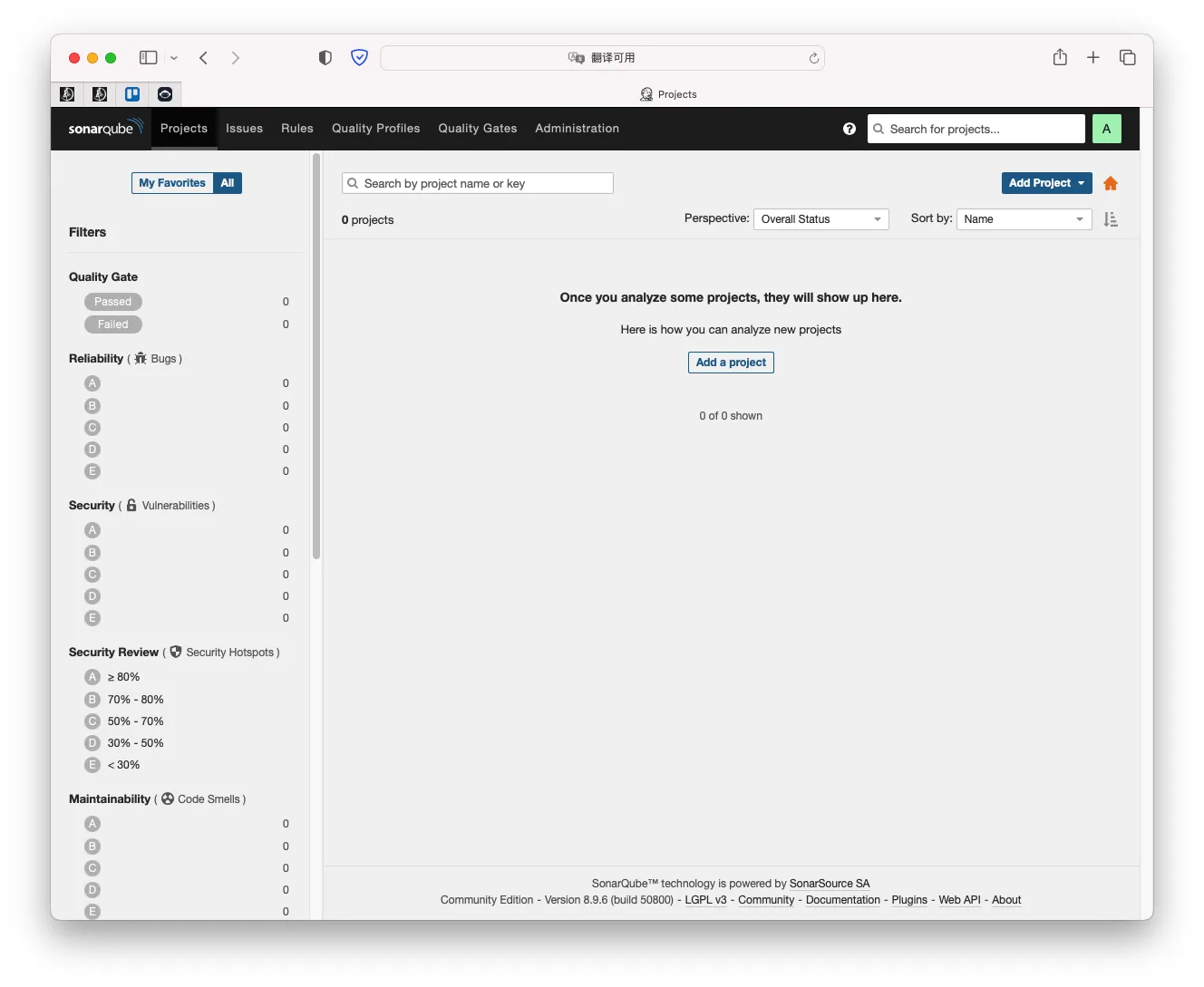The height and width of the screenshot is (987, 1204).
Task: Click the privacy shield half-circle icon
Action: (325, 58)
